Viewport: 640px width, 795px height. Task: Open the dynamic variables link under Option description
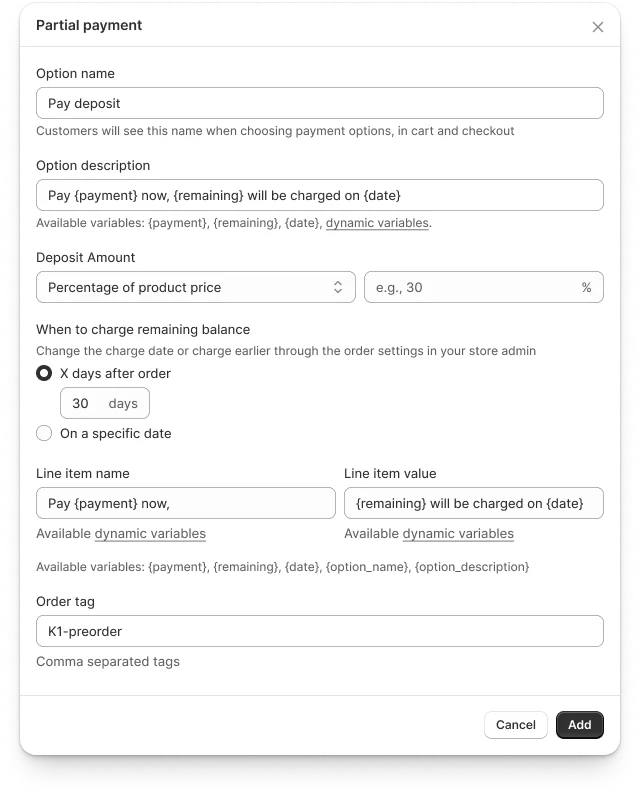point(377,223)
